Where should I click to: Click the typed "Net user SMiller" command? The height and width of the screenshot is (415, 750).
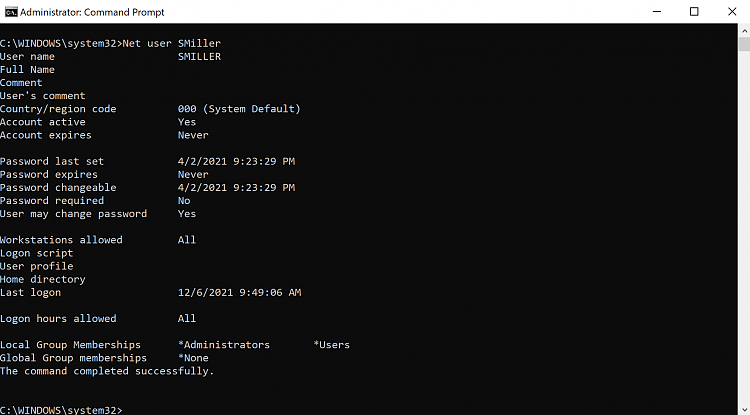pos(171,44)
